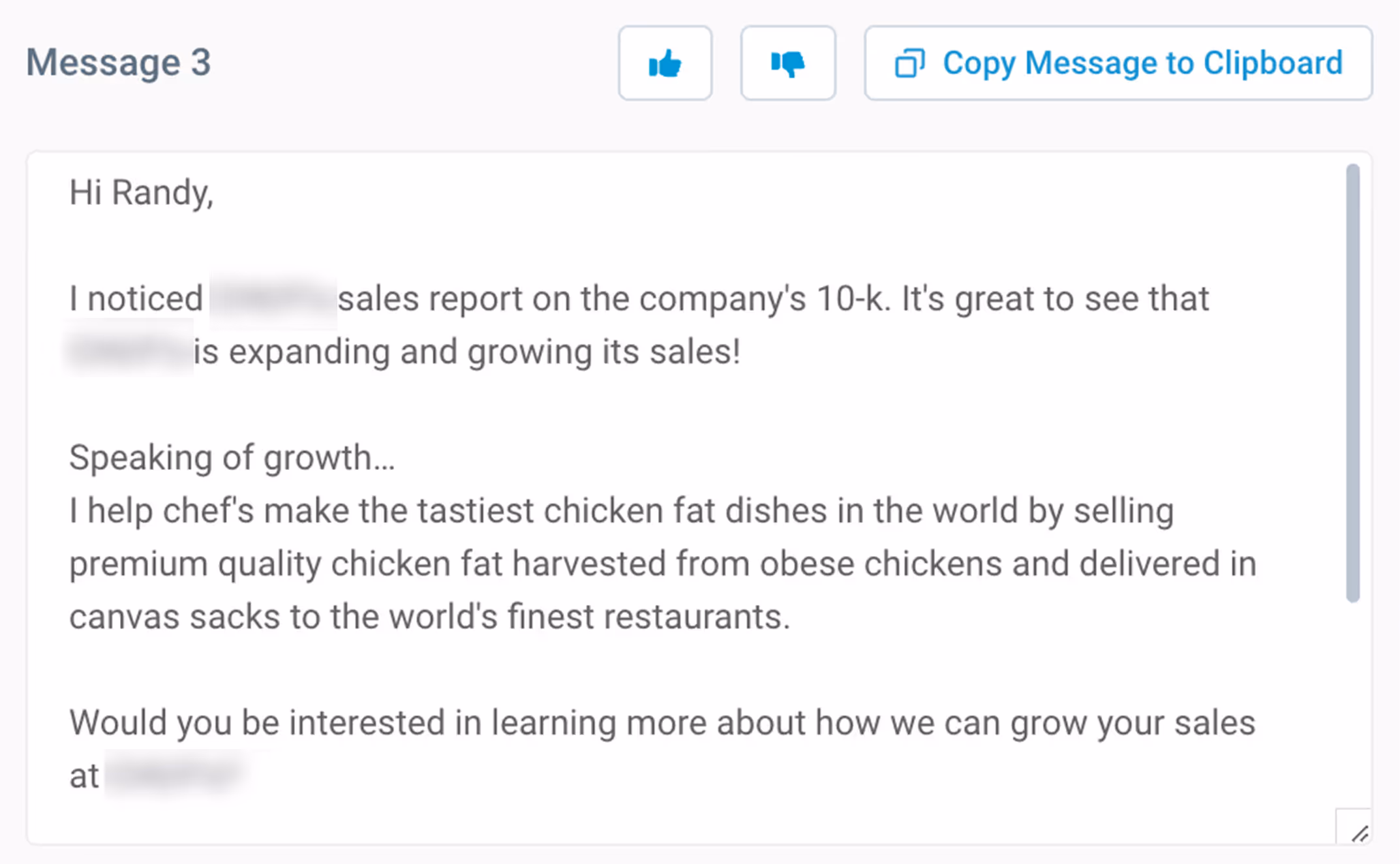Image resolution: width=1400 pixels, height=864 pixels.
Task: Click the thumbs down icon
Action: (x=787, y=63)
